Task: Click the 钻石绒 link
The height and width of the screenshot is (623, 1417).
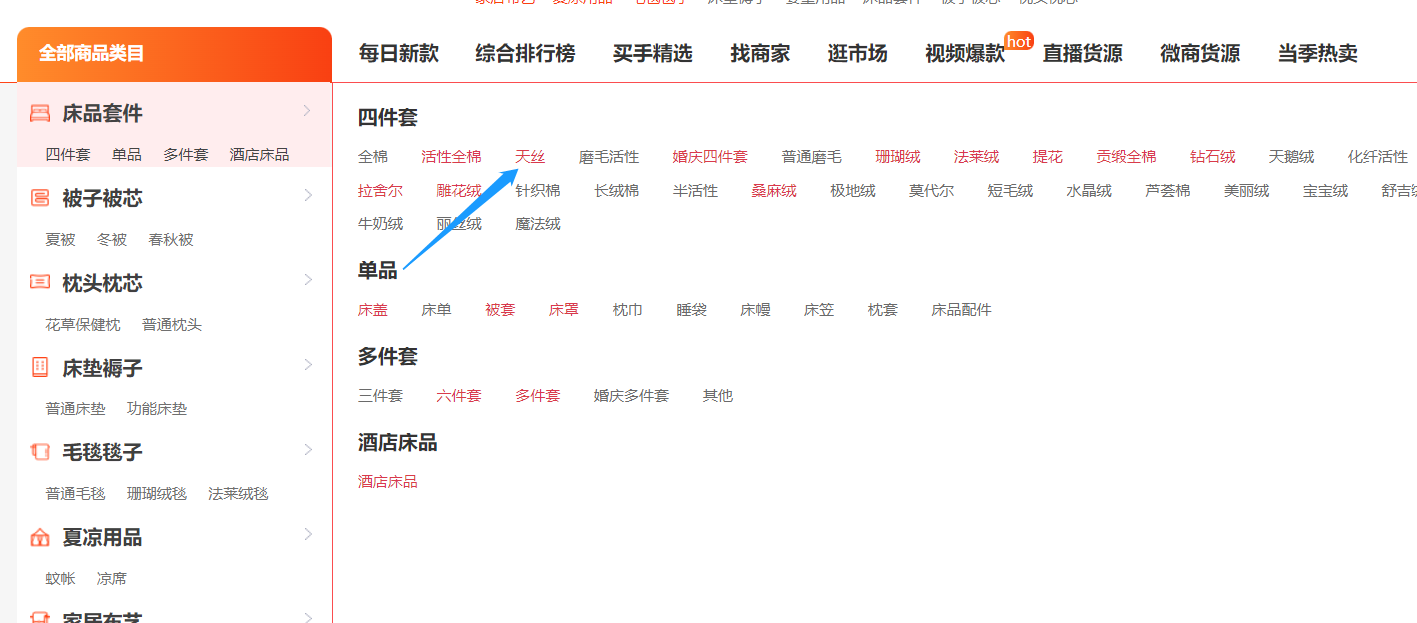Action: pos(1213,157)
